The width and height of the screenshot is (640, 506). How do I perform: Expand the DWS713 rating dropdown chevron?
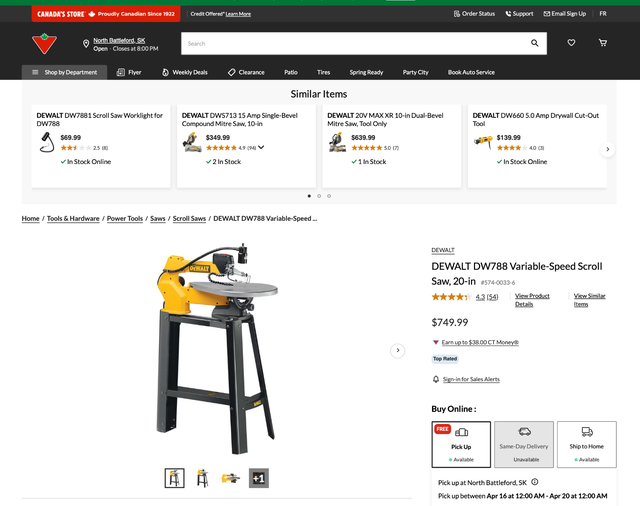click(x=261, y=147)
